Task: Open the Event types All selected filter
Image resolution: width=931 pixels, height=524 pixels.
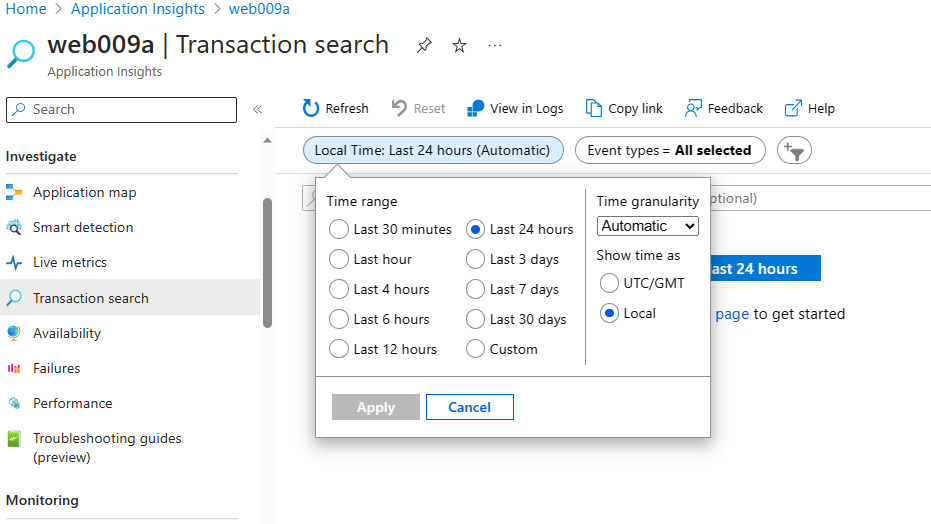Action: coord(670,150)
